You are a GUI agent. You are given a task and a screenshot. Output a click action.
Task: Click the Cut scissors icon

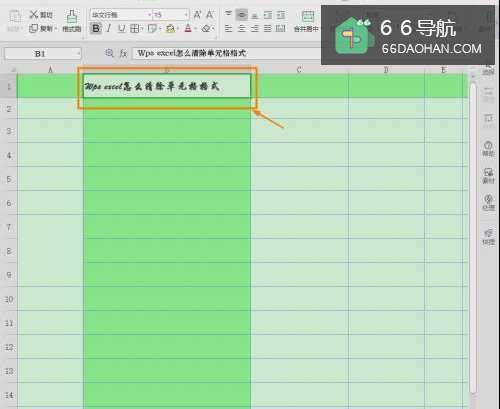pos(33,15)
